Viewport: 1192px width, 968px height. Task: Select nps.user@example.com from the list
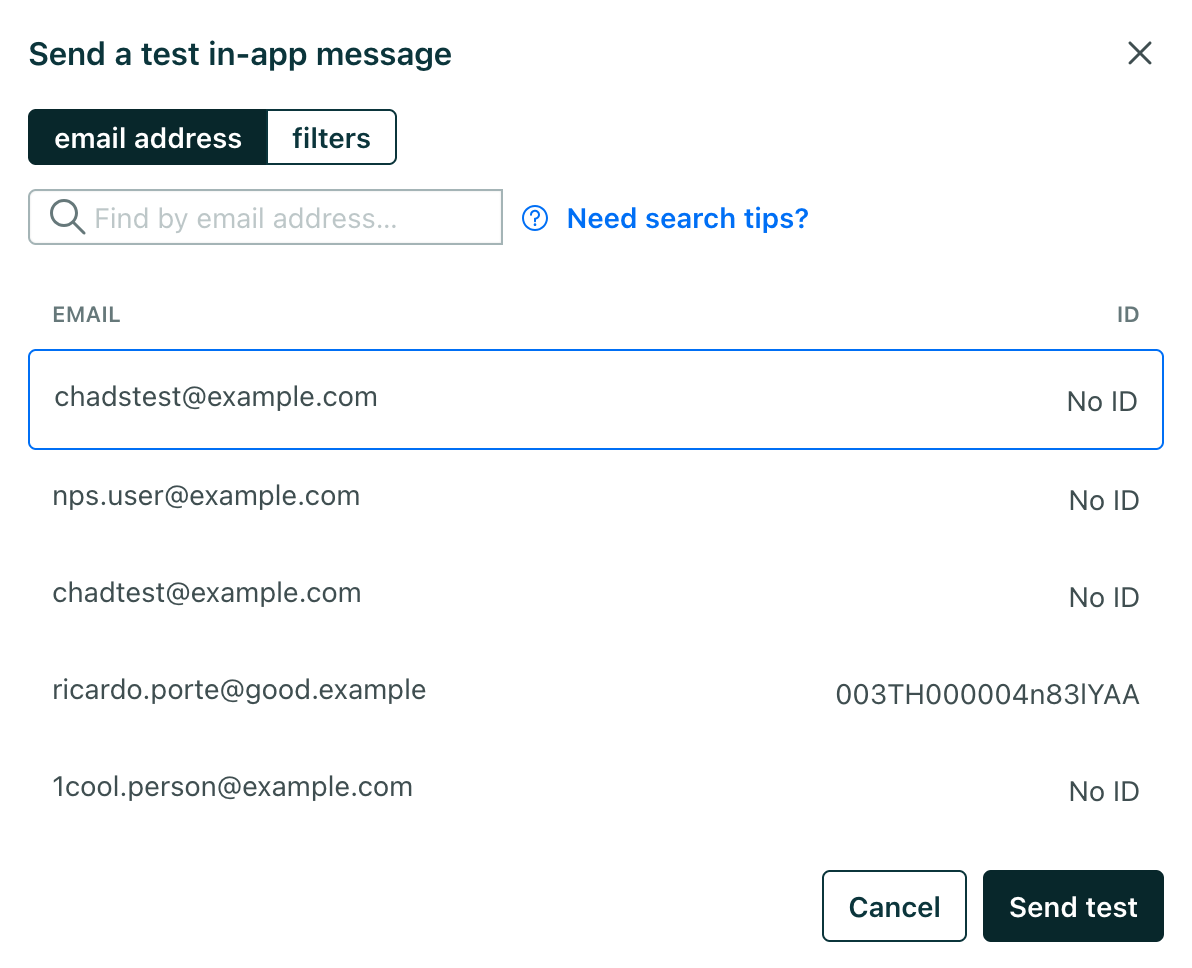point(206,496)
